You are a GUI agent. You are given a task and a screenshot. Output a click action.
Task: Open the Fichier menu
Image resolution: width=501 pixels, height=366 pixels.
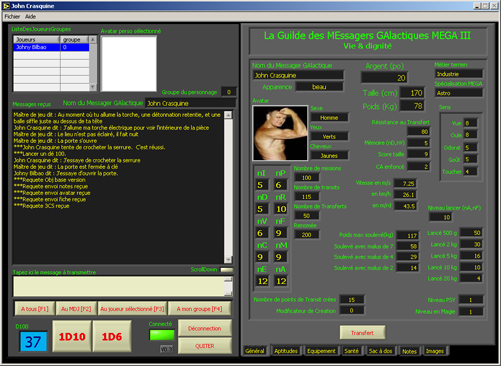pyautogui.click(x=12, y=16)
